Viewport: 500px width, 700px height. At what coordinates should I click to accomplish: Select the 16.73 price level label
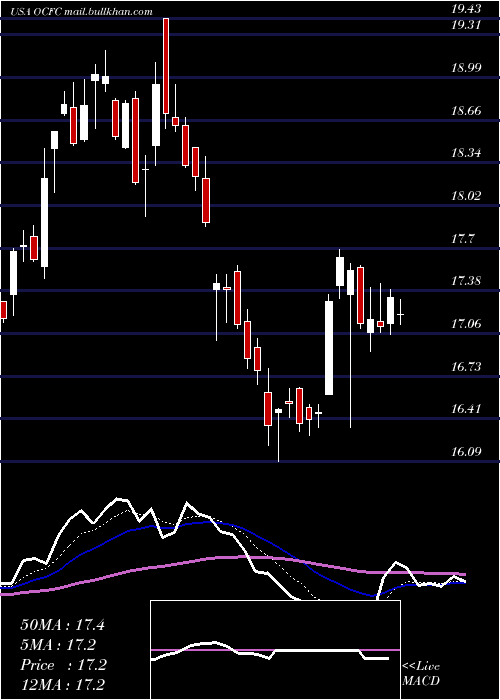(x=466, y=367)
